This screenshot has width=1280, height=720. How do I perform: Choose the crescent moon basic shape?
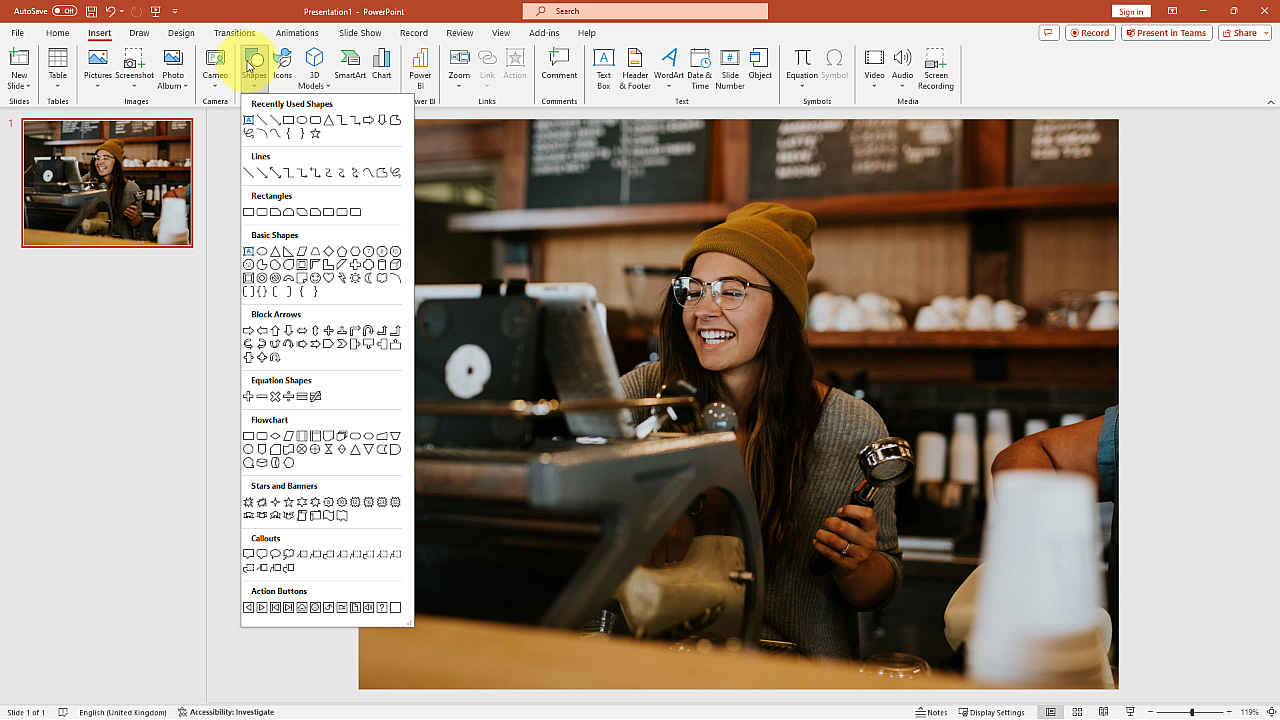[368, 278]
